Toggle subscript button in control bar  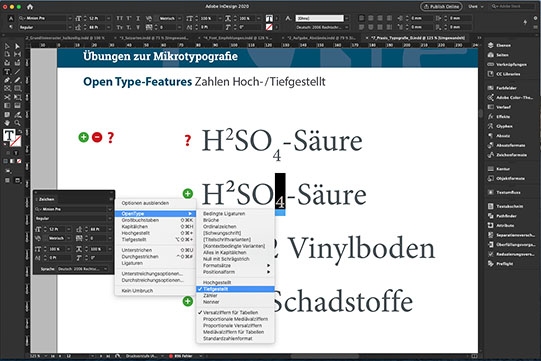coord(129,27)
